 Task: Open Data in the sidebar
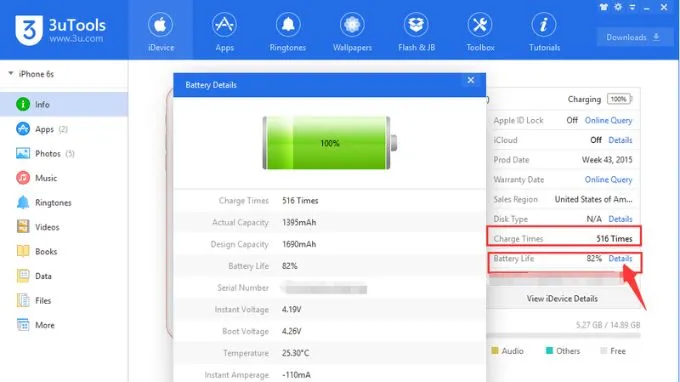(x=64, y=276)
